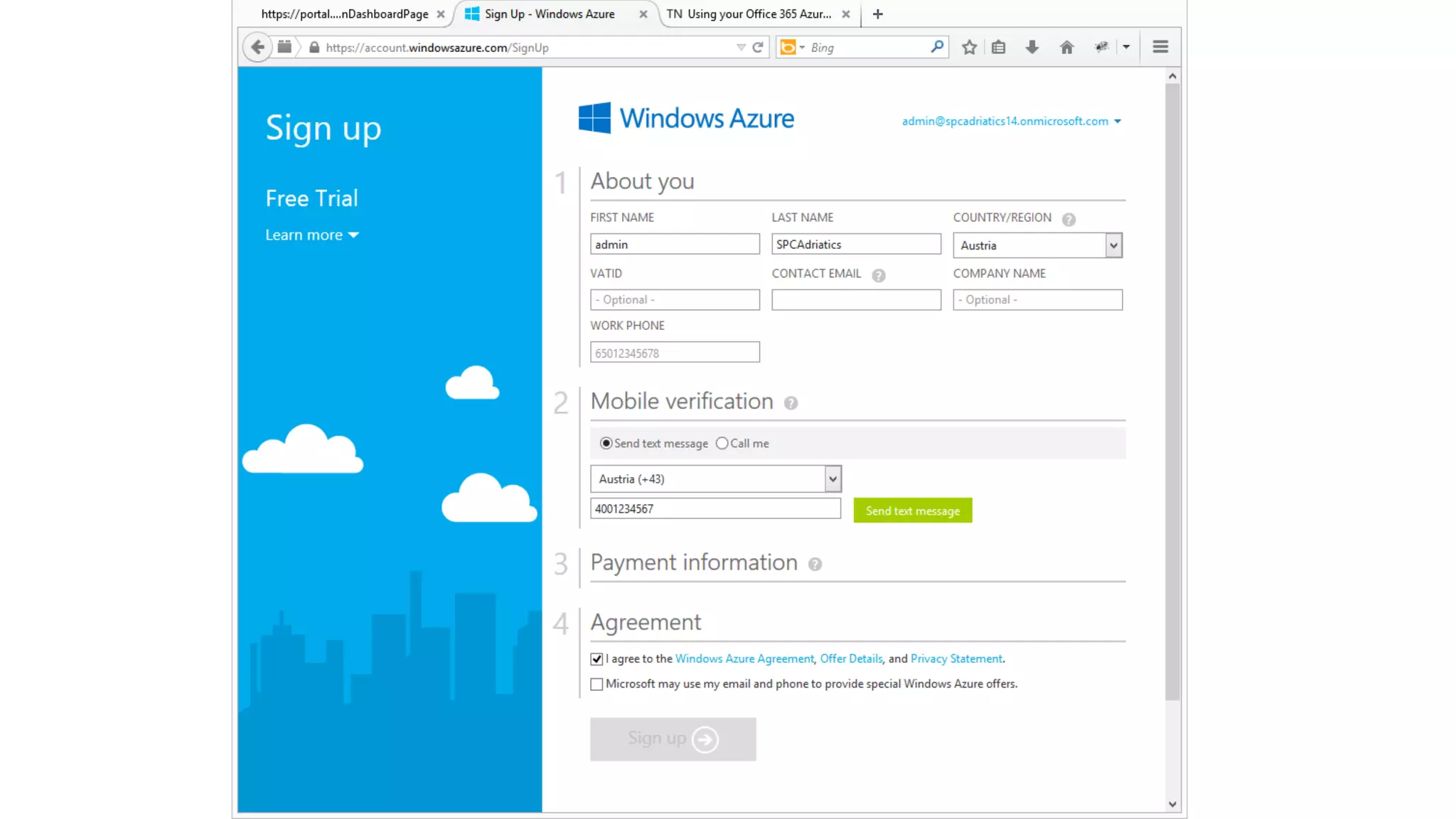1456x819 pixels.
Task: Open the hamburger menu icon
Action: pos(1160,48)
